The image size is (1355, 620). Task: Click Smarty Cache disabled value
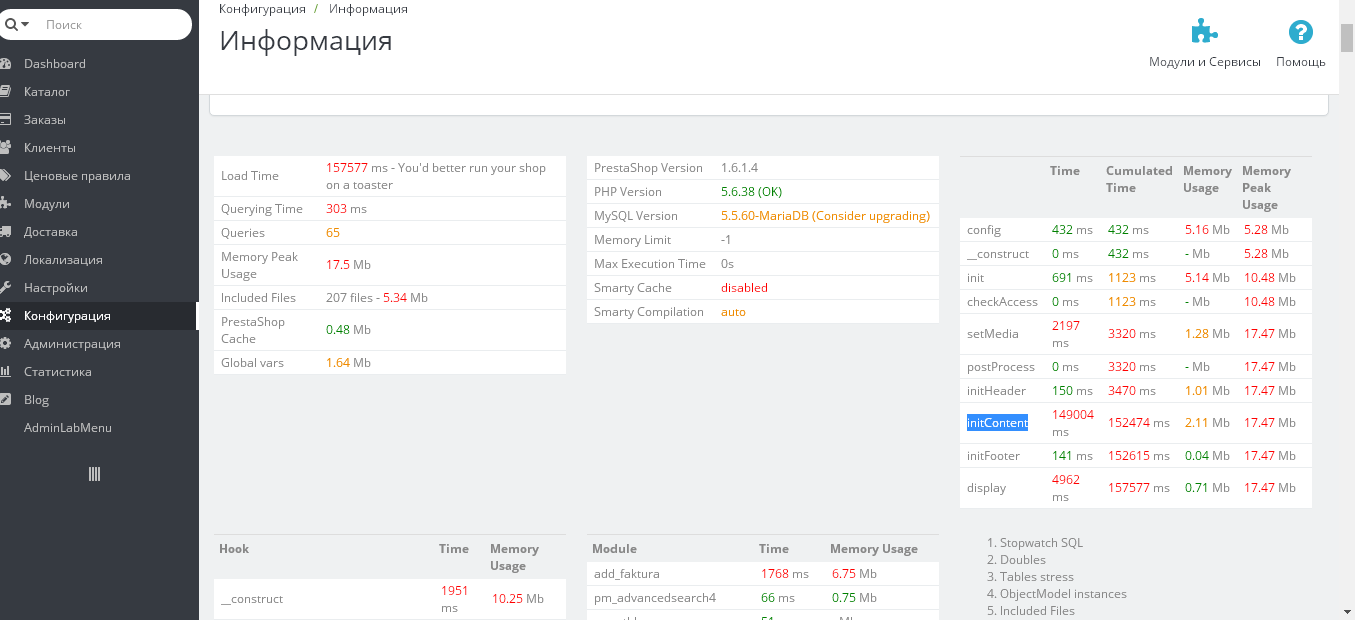(744, 288)
